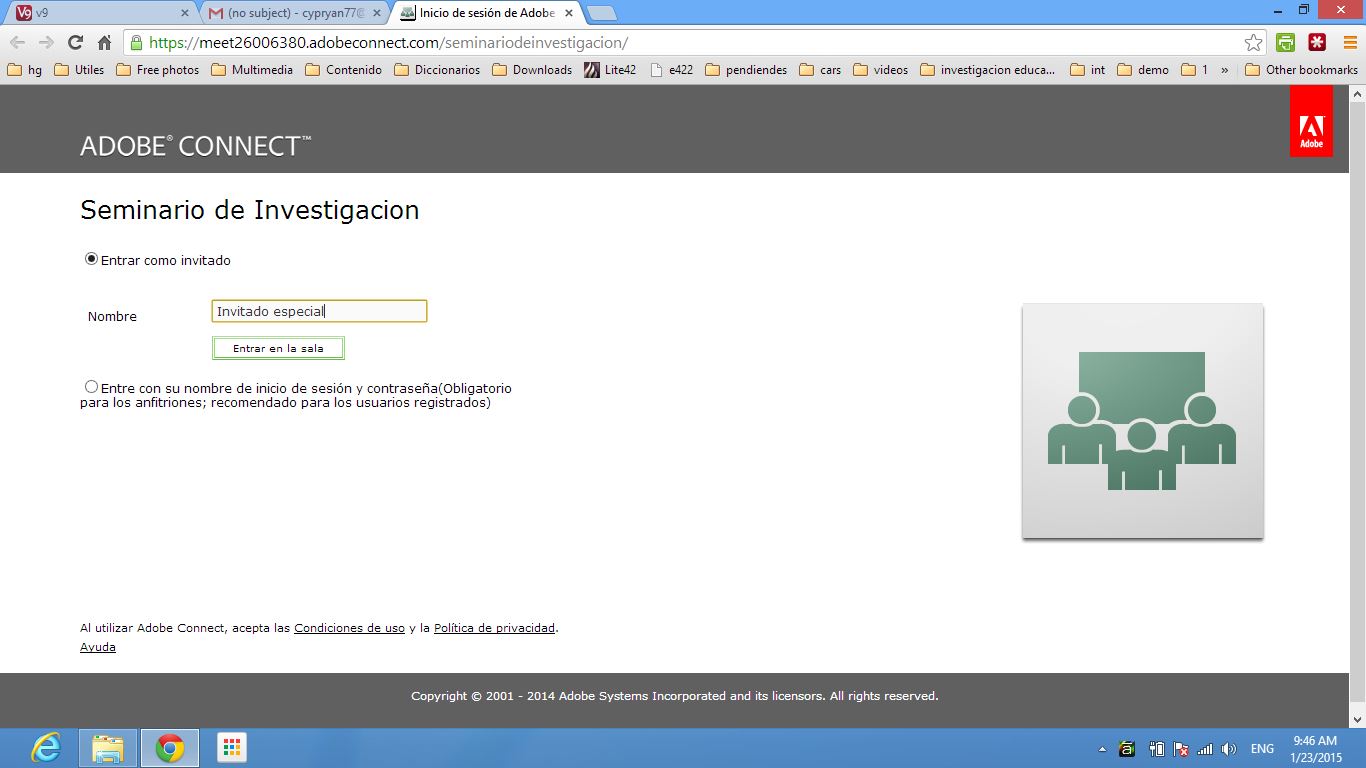Open the Other bookmarks folder
The image size is (1366, 768).
(x=1301, y=70)
